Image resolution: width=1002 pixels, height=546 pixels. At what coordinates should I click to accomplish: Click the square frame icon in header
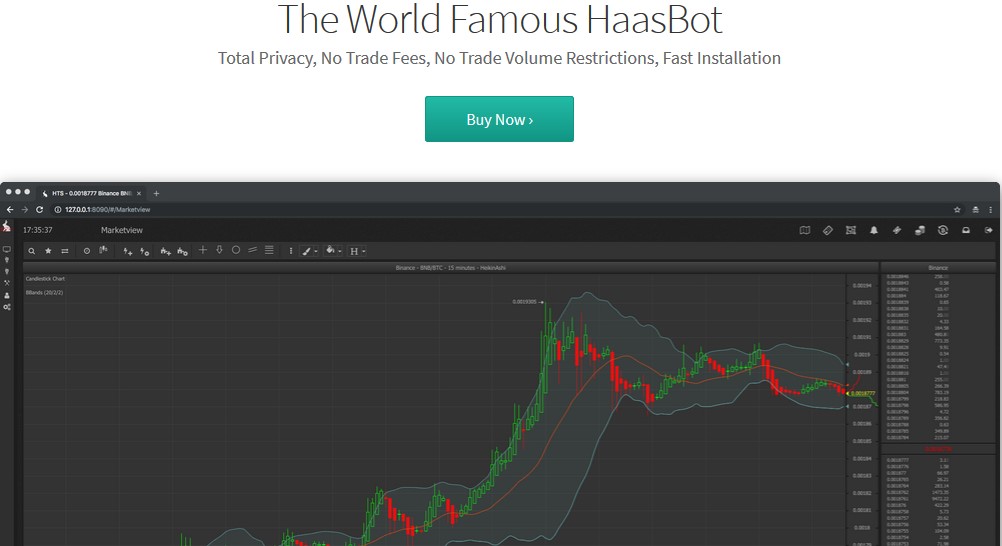click(851, 230)
